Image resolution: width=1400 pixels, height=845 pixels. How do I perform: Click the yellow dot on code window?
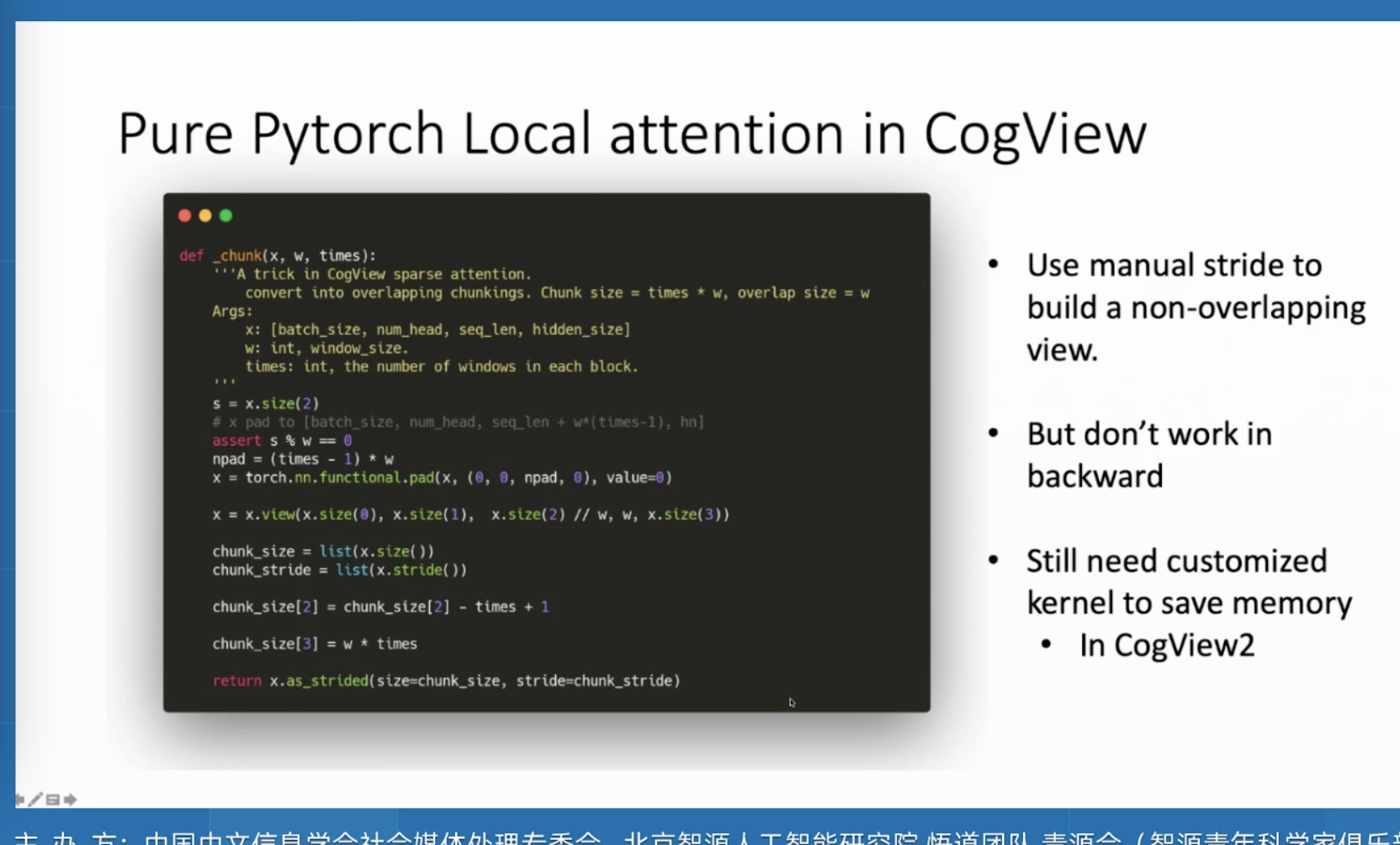coord(205,215)
